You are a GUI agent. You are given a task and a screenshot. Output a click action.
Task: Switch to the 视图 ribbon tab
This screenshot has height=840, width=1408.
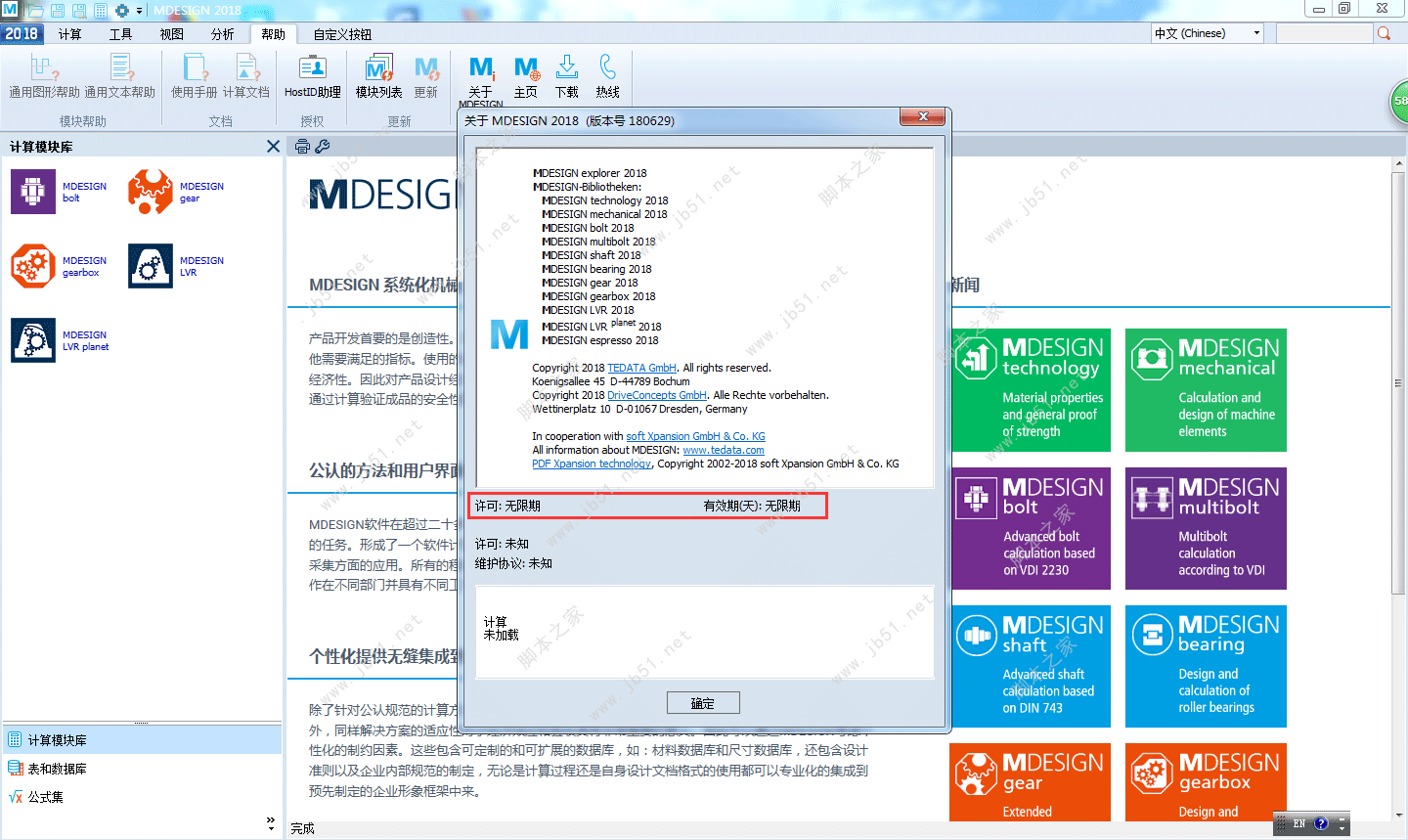coord(171,34)
